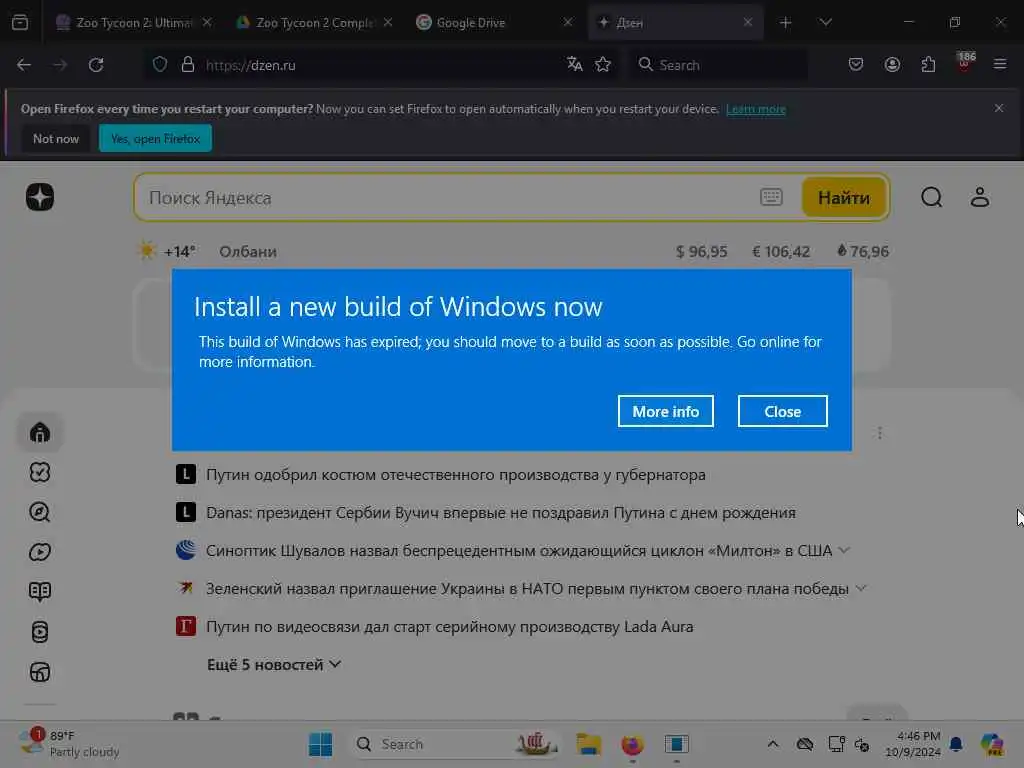Viewport: 1024px width, 768px height.
Task: Click the dollar rate $ 96,95
Action: pyautogui.click(x=701, y=251)
